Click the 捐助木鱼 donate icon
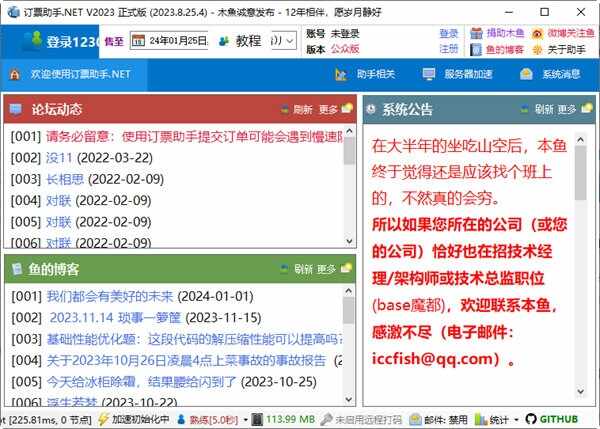 point(476,33)
